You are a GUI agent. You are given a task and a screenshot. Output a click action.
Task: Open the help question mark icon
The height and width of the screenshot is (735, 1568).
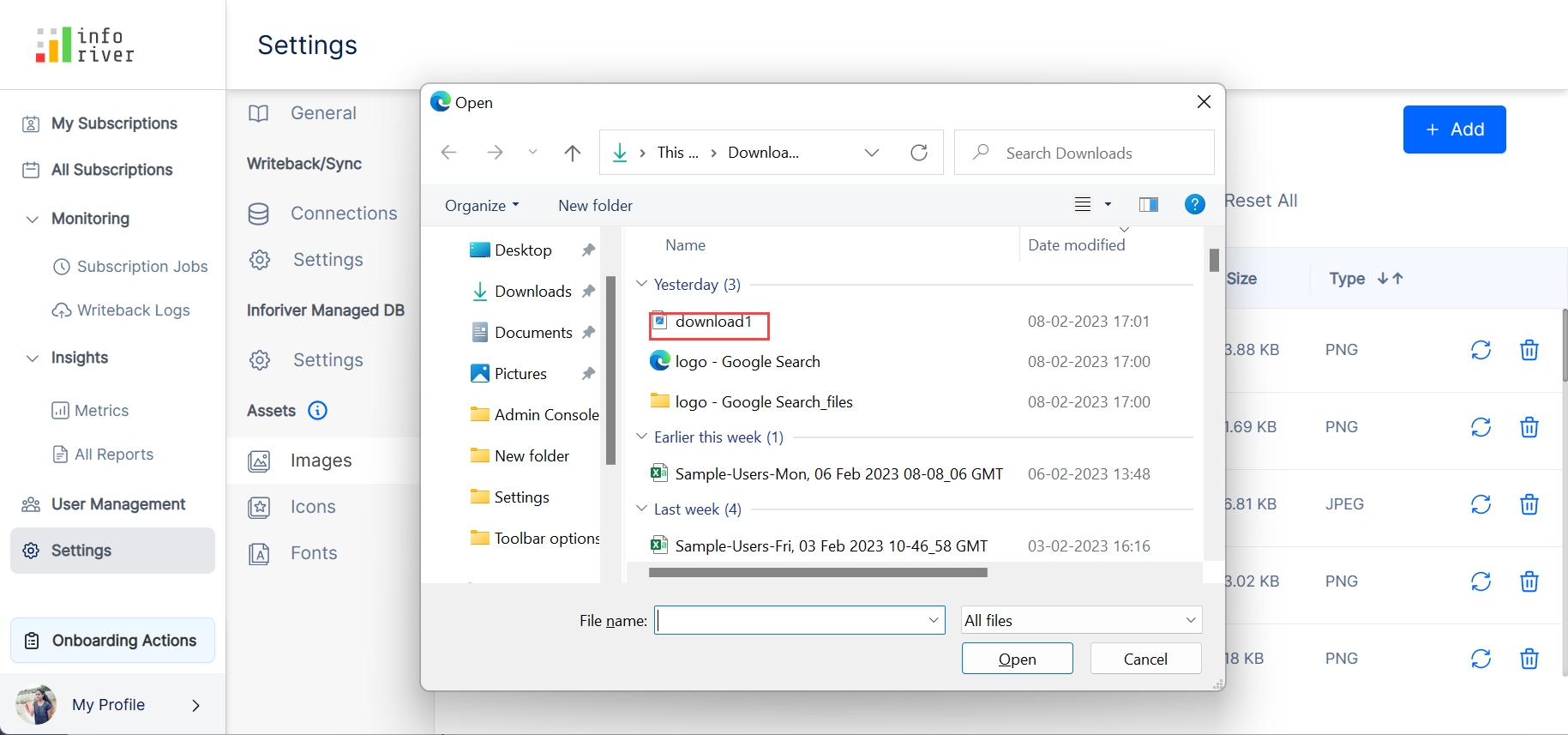click(1194, 204)
